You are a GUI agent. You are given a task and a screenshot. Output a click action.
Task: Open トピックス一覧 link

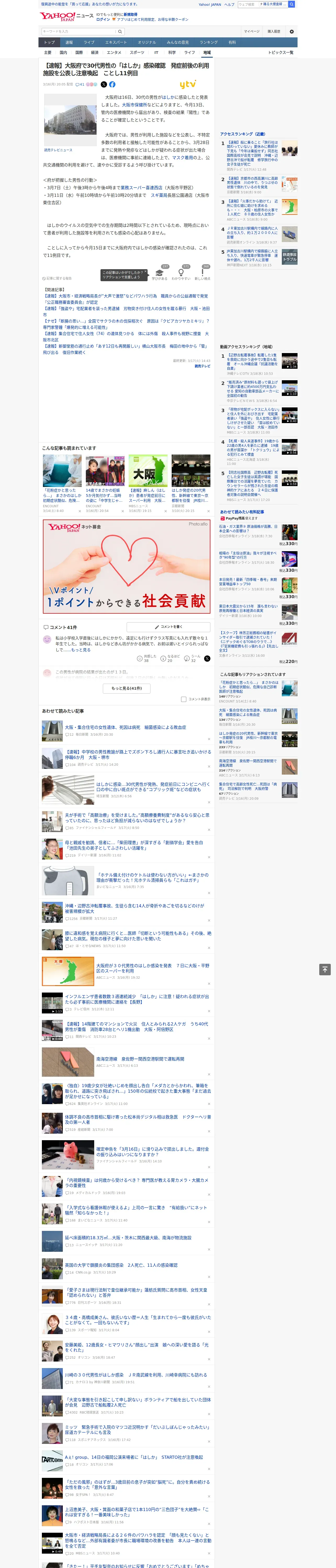point(281,52)
